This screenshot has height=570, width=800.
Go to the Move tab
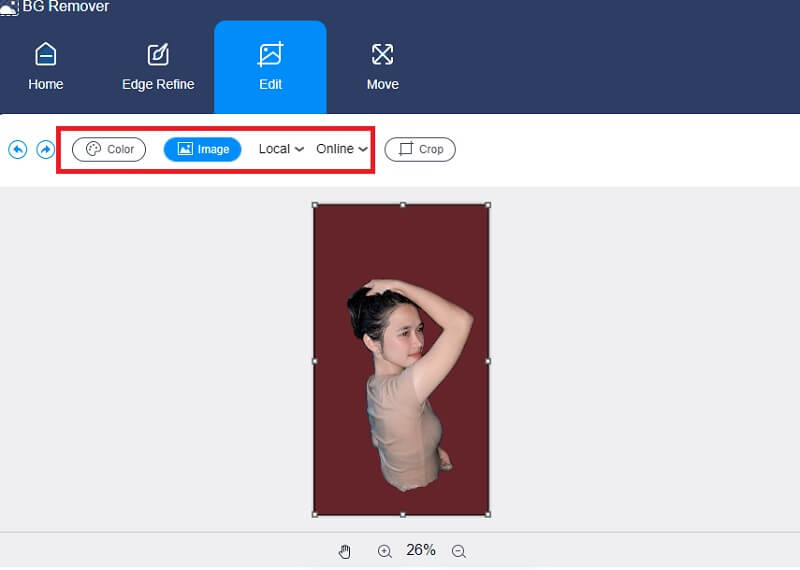[x=382, y=67]
